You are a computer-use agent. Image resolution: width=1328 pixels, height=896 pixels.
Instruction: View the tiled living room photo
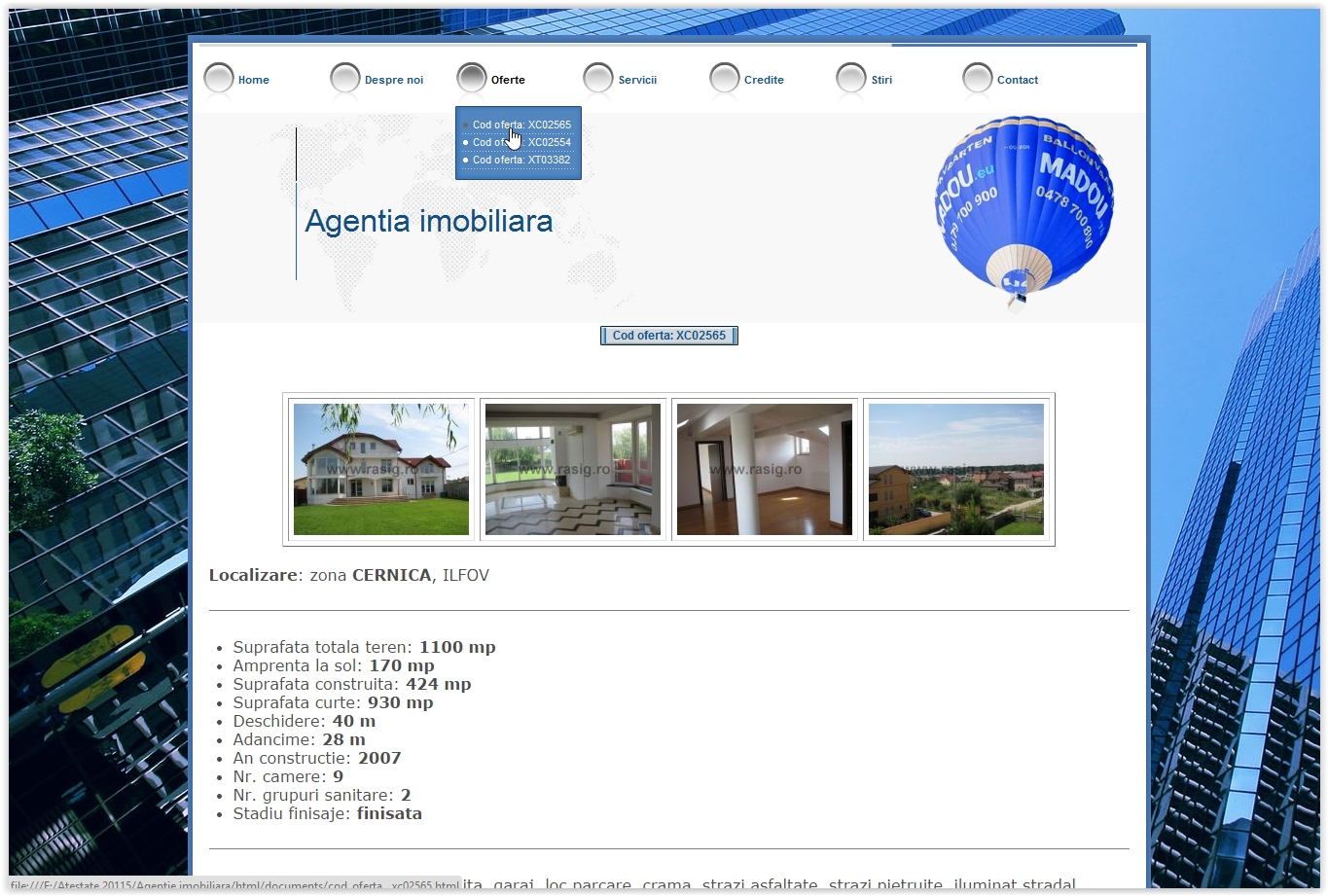pos(572,470)
